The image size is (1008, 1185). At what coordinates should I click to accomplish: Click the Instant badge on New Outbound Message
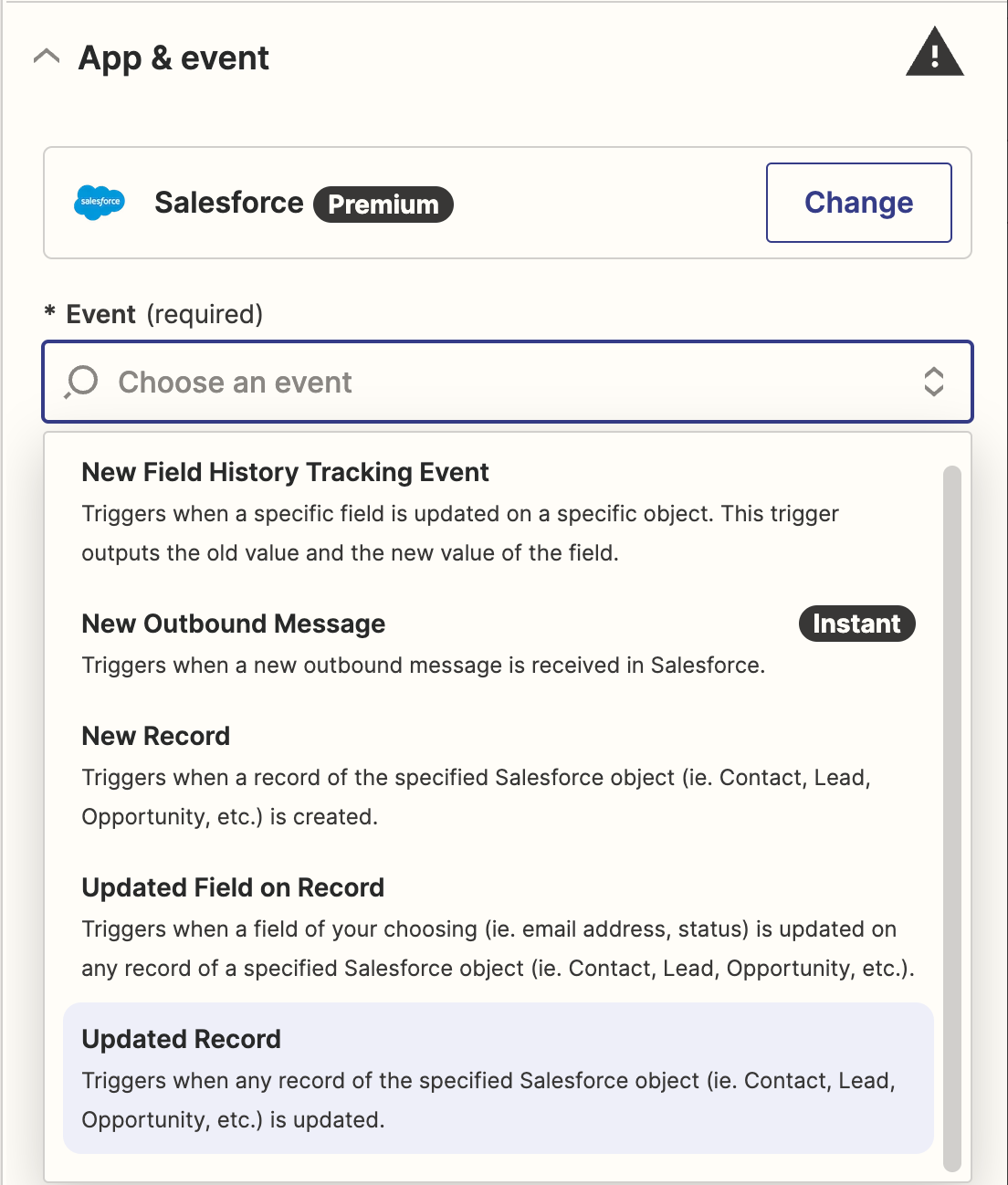[x=856, y=624]
